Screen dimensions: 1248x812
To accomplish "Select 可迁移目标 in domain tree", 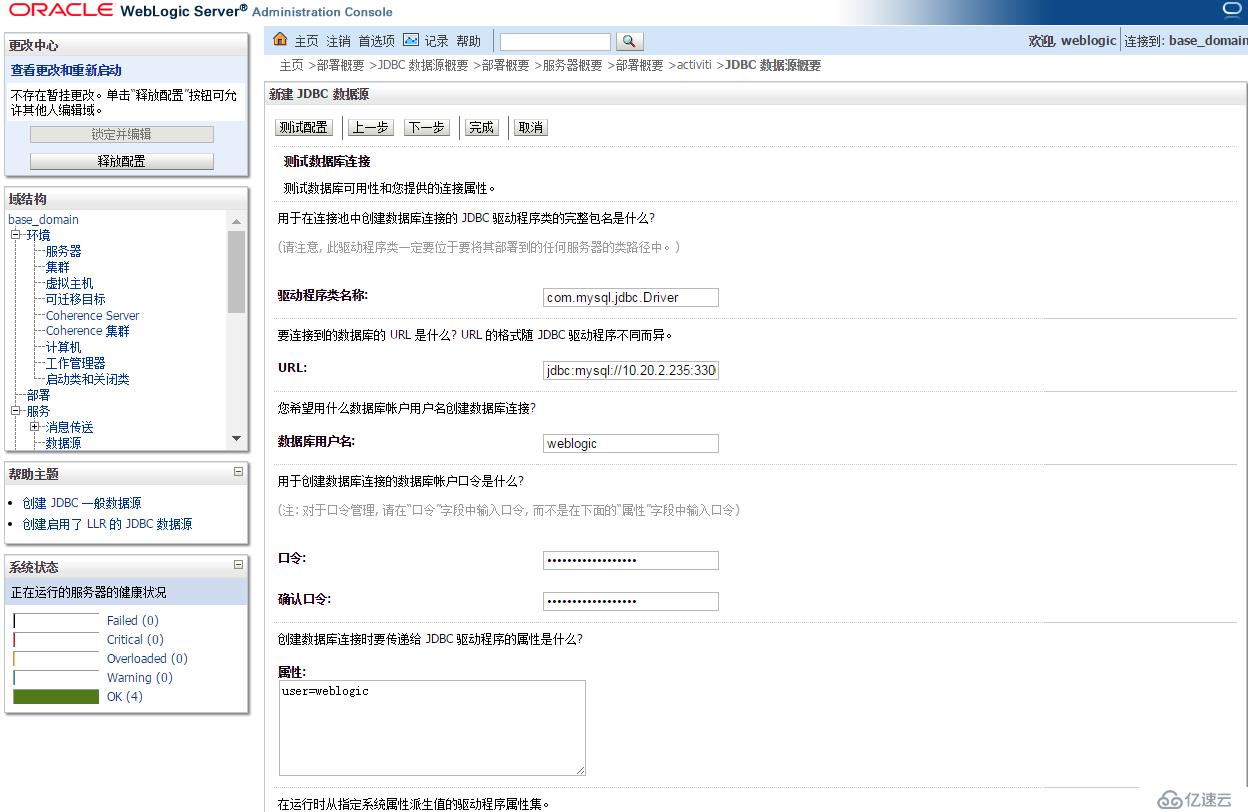I will coord(76,299).
